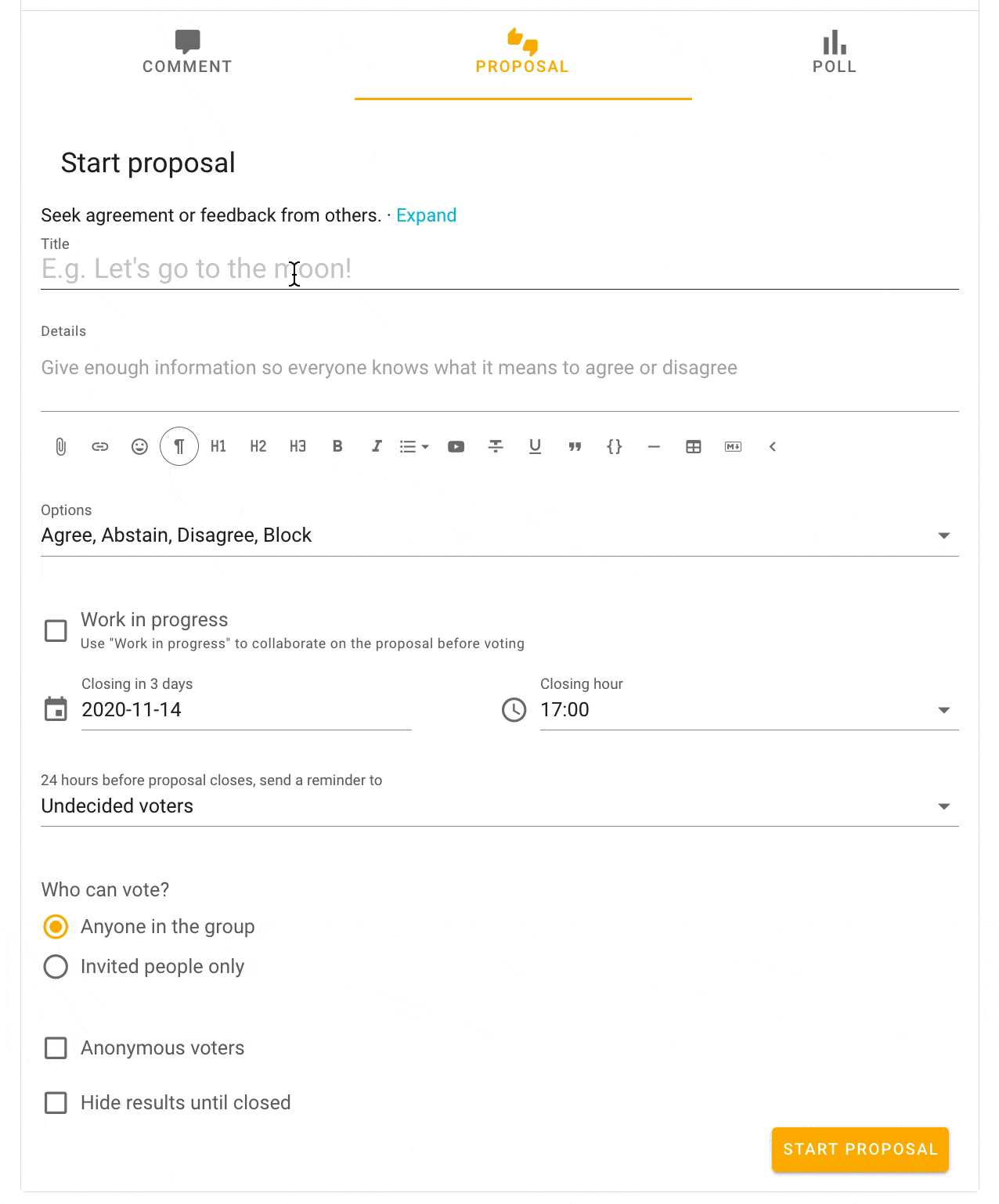Insert a code block with braces icon
999x1204 pixels.
615,447
